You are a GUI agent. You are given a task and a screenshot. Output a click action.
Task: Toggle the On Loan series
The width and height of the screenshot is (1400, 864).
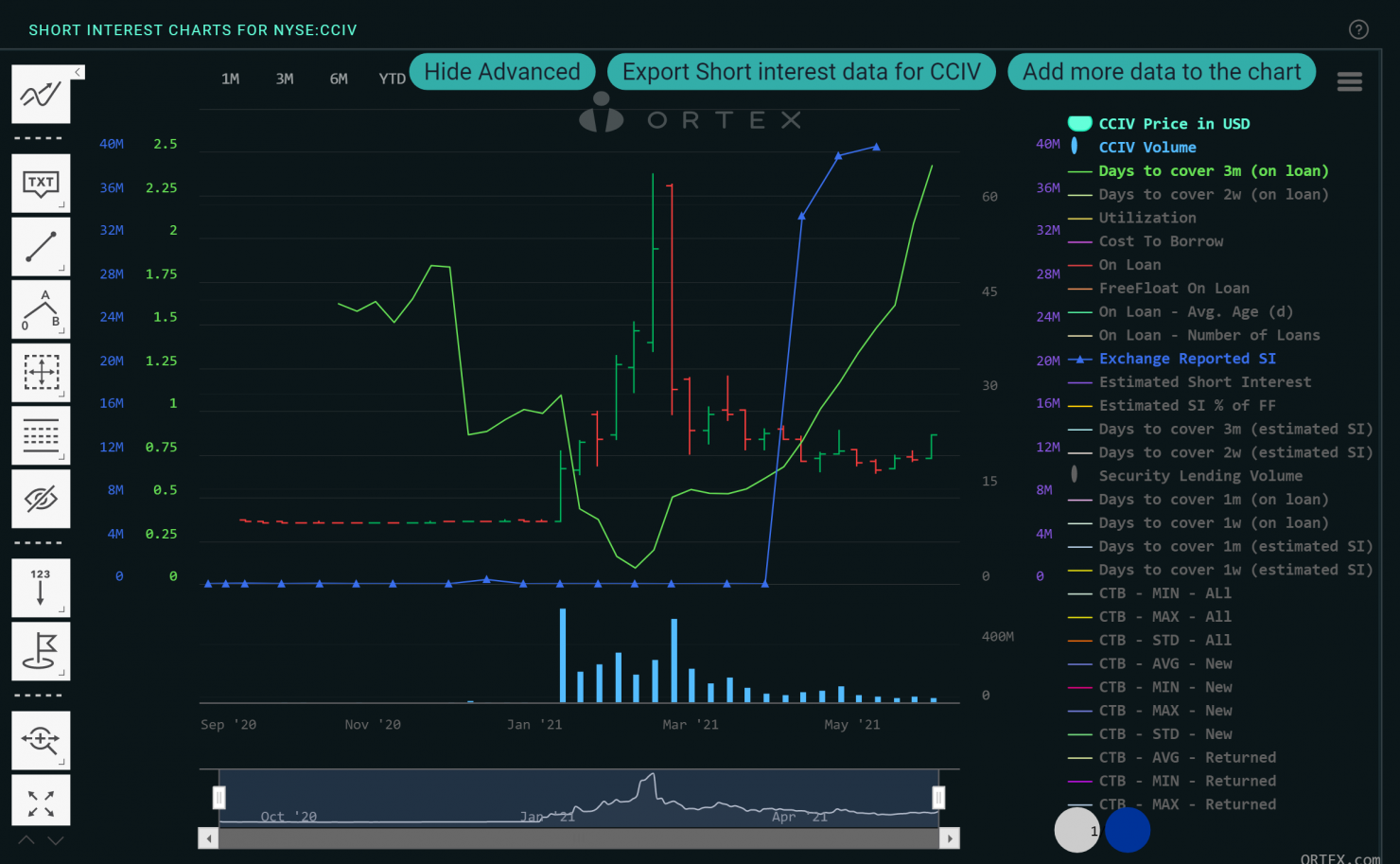point(1114,265)
